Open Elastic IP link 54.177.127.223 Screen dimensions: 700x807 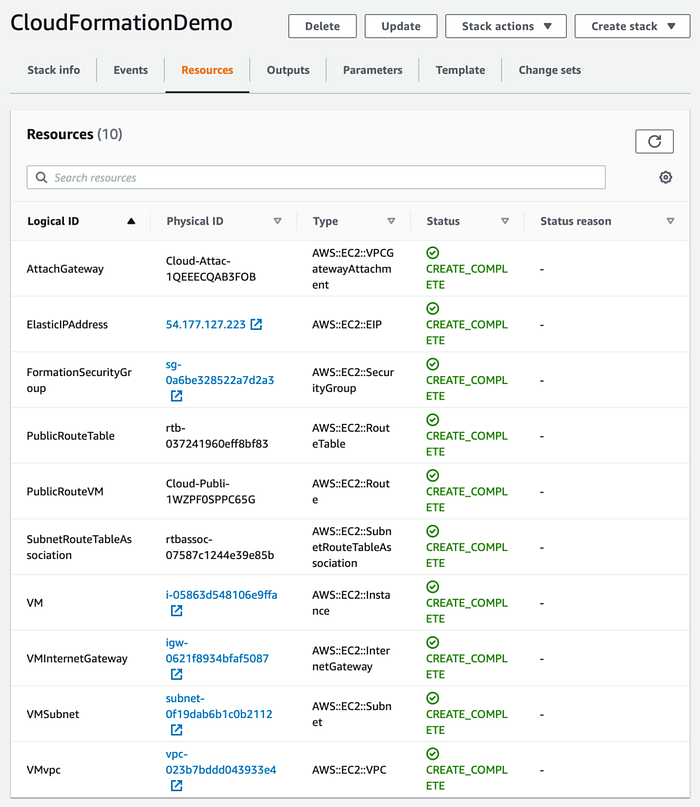206,325
